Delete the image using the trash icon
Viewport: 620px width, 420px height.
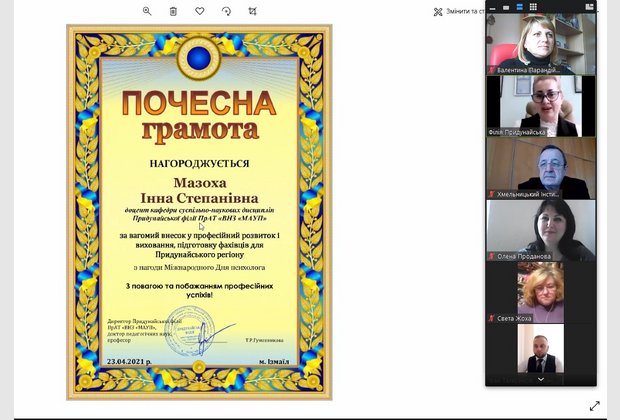(173, 11)
